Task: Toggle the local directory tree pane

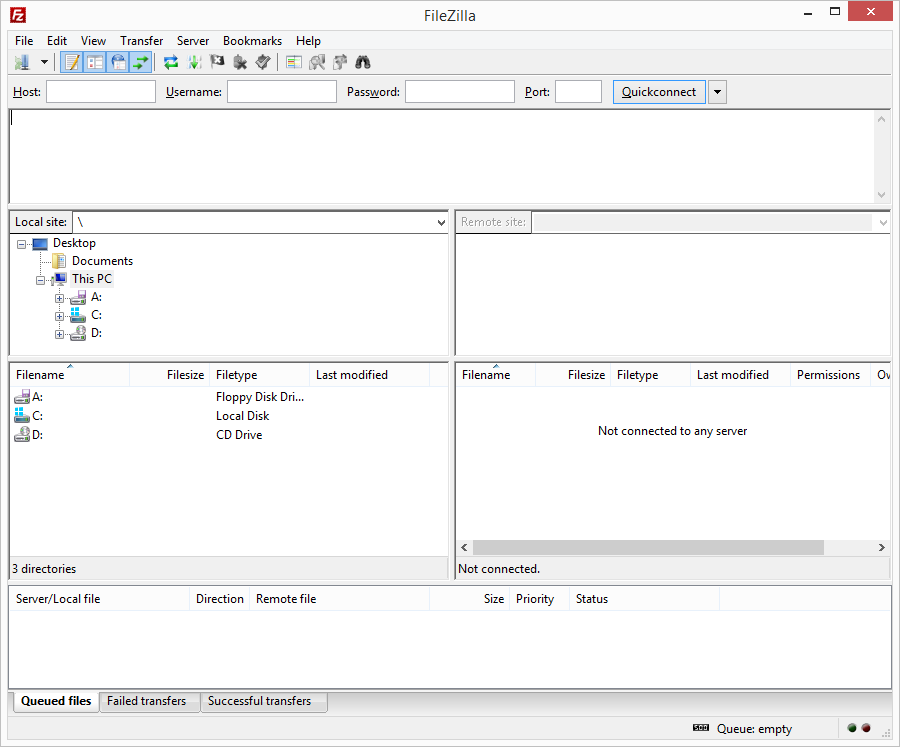Action: pos(95,62)
